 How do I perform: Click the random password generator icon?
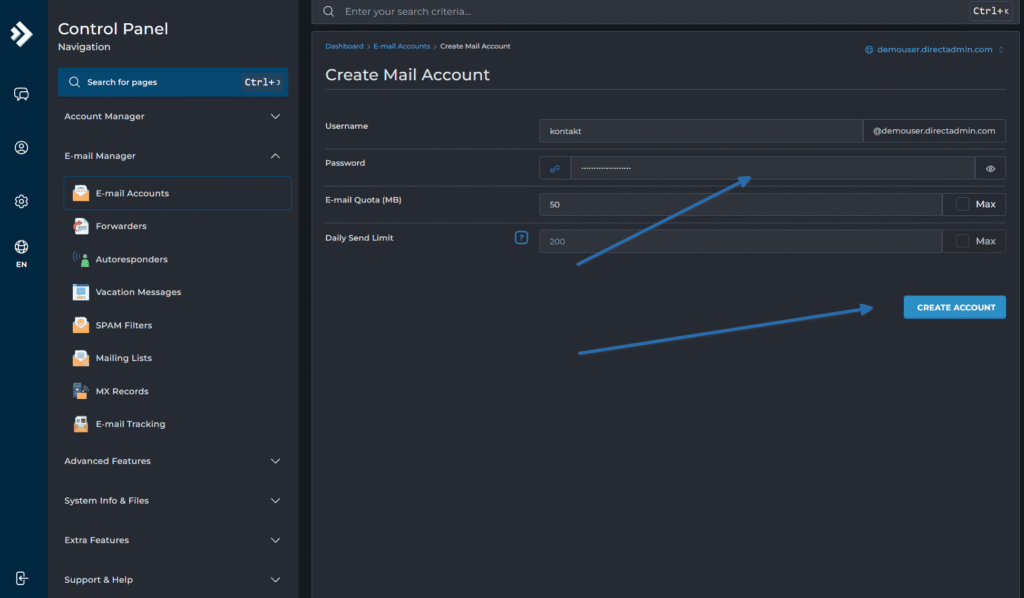(x=554, y=169)
